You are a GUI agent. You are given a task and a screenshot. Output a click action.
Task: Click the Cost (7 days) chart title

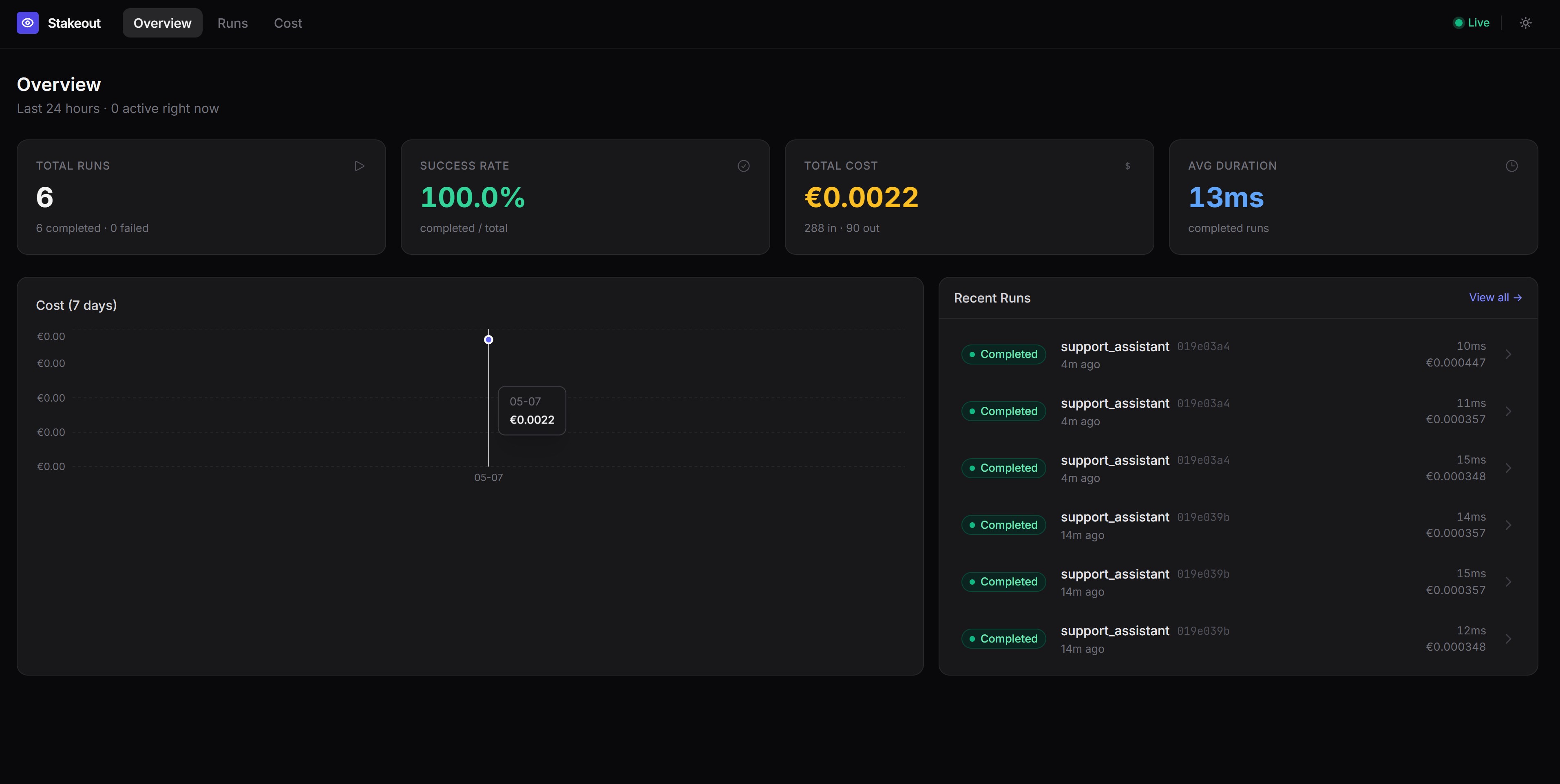tap(76, 305)
